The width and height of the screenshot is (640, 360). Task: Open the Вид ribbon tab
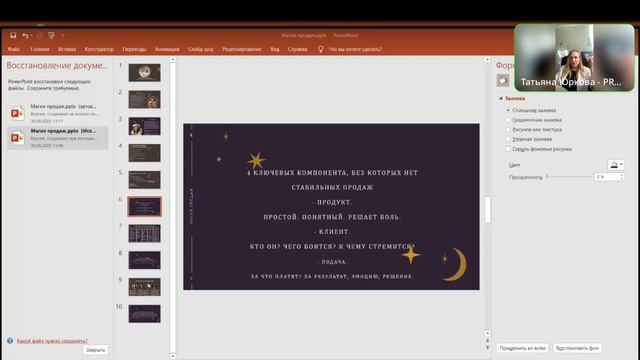pyautogui.click(x=275, y=49)
